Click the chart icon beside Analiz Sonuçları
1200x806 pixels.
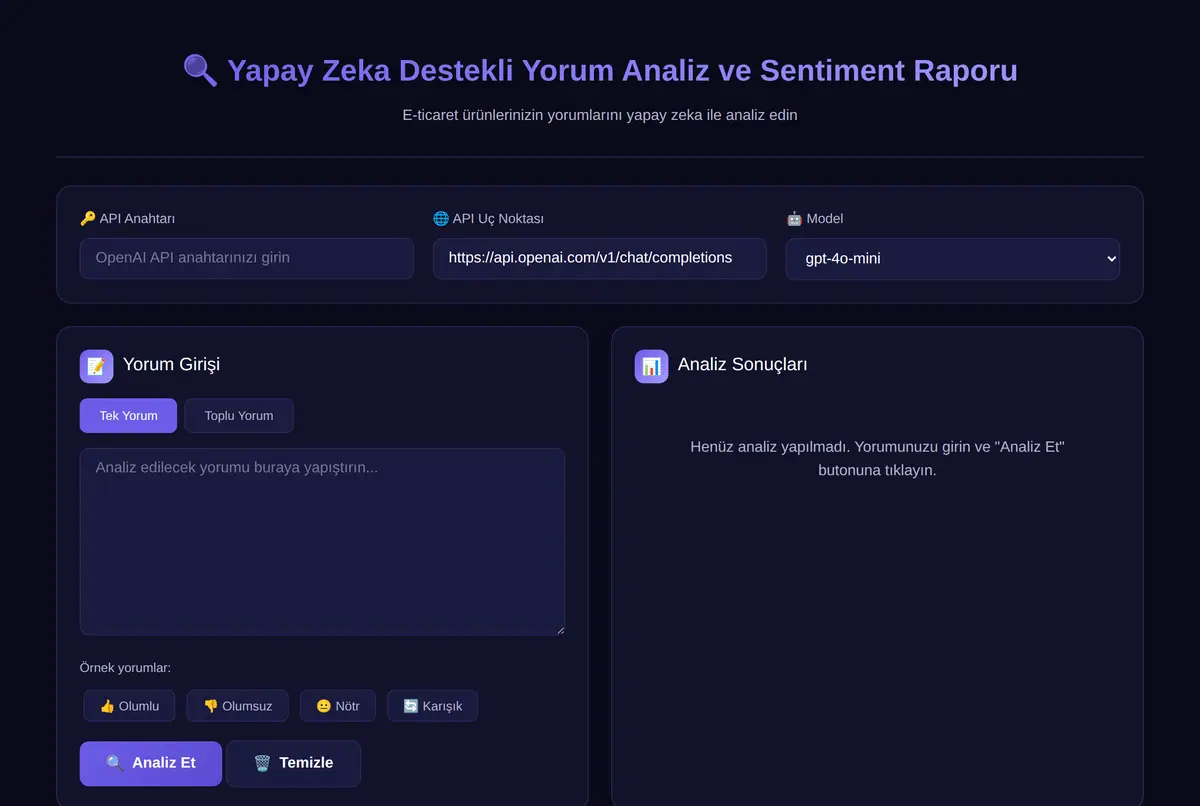point(651,366)
